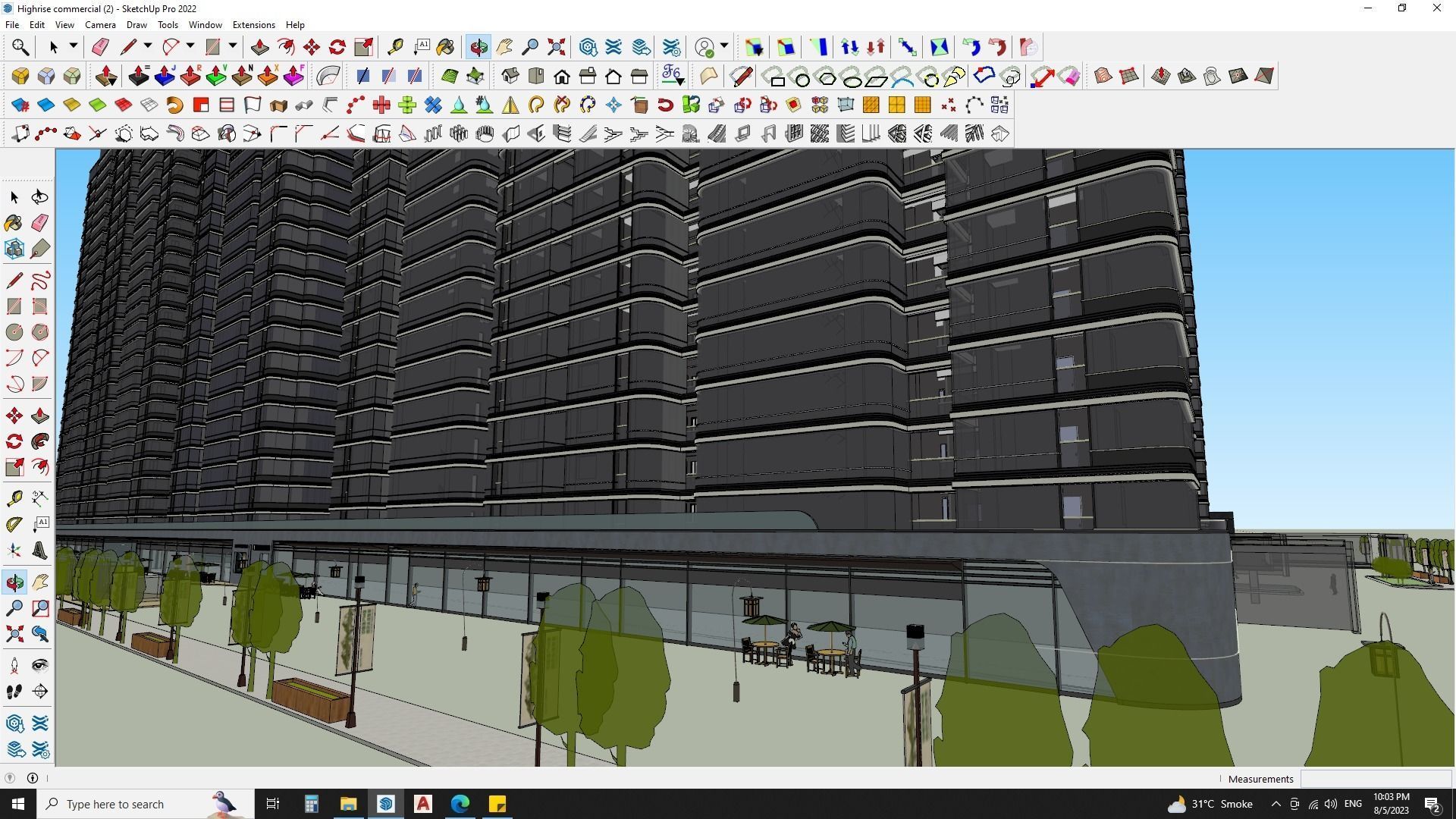The height and width of the screenshot is (819, 1456).
Task: Click Make Component icon in left toolbar
Action: [14, 249]
